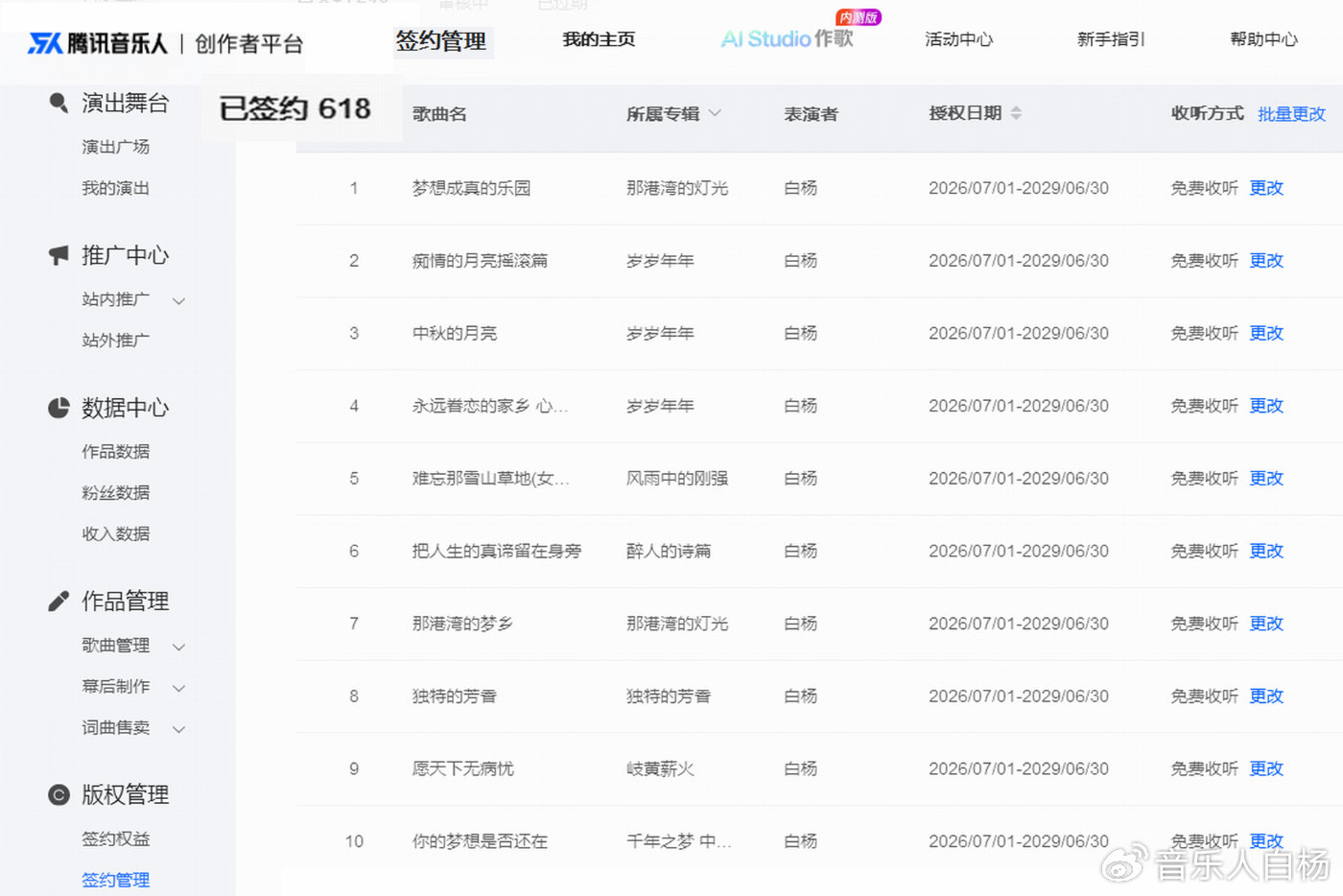The image size is (1343, 896).
Task: Click 更改 for 难忘那雪山草地
Action: coord(1266,479)
